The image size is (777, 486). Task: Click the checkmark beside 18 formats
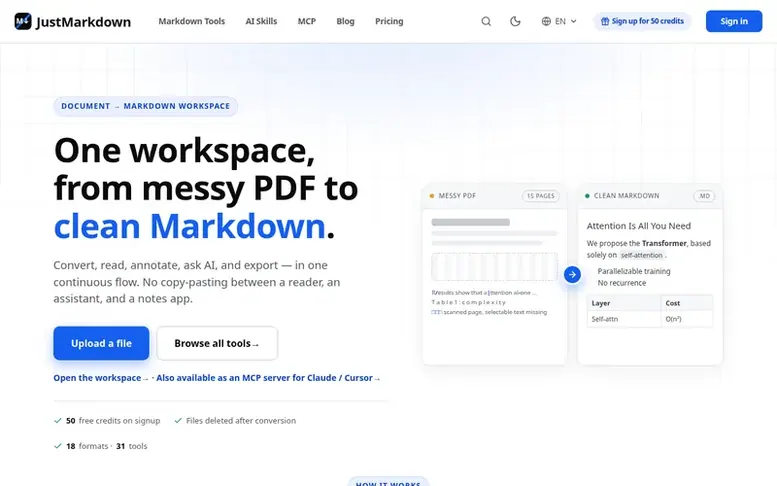57,446
